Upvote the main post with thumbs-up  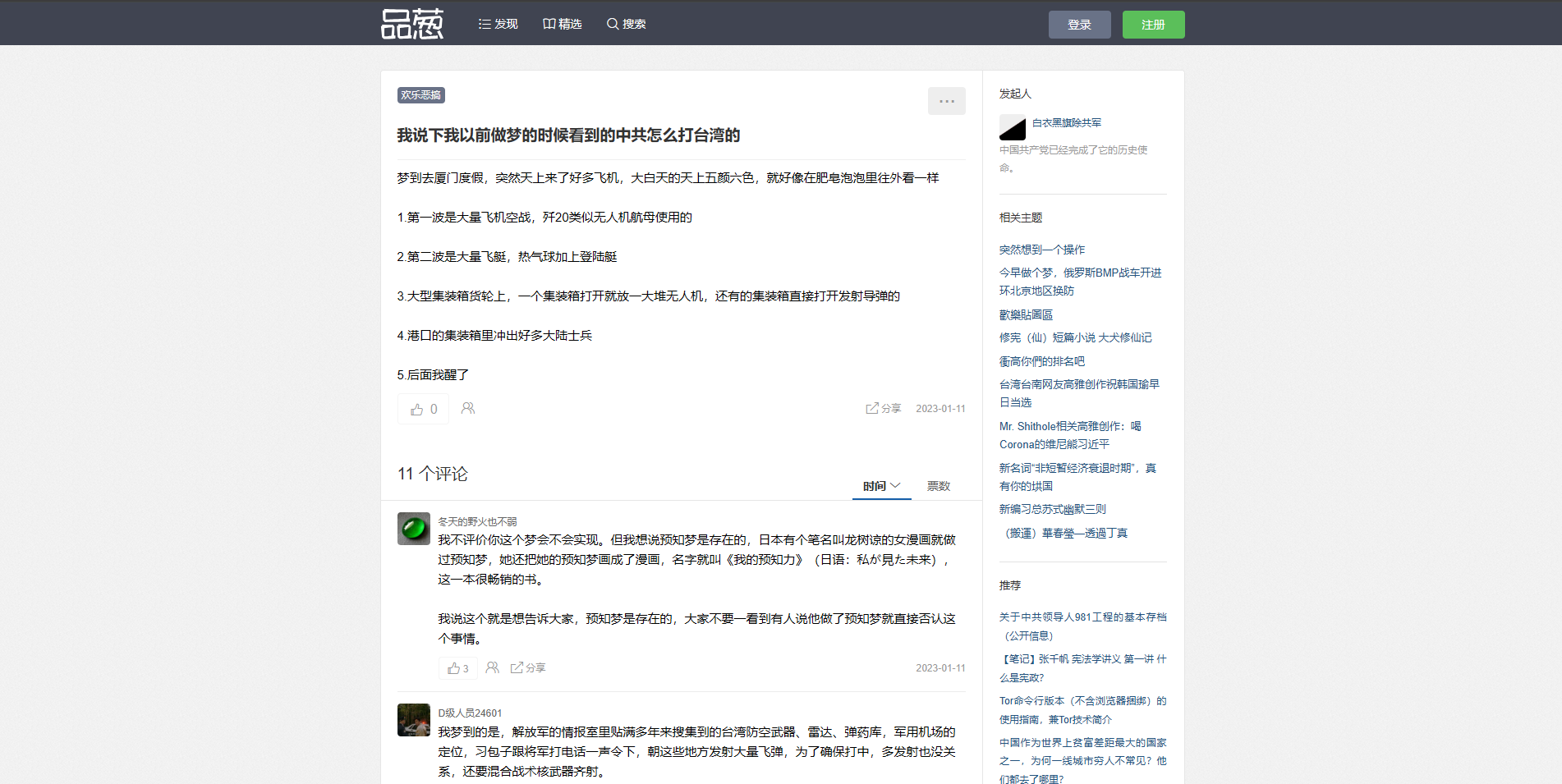click(423, 409)
